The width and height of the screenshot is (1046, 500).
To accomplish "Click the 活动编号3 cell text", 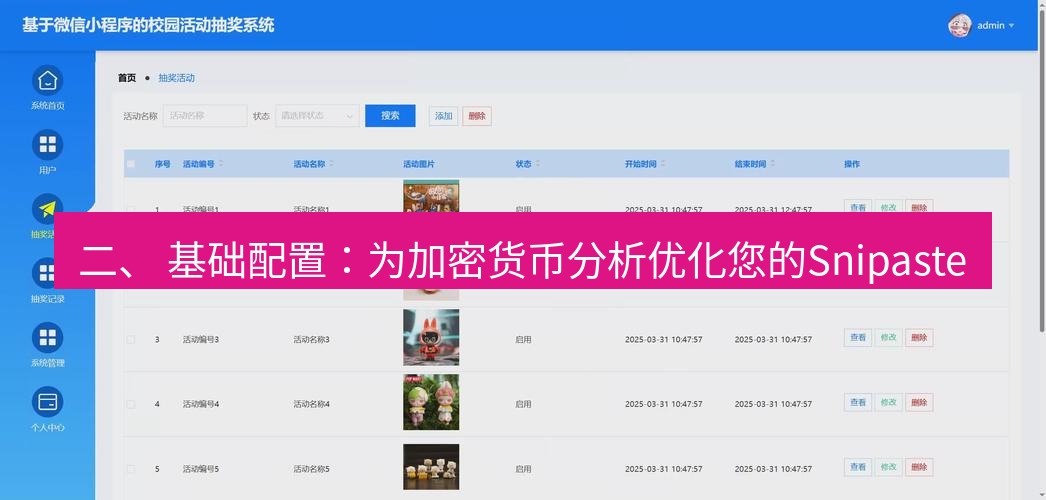I will pos(201,339).
